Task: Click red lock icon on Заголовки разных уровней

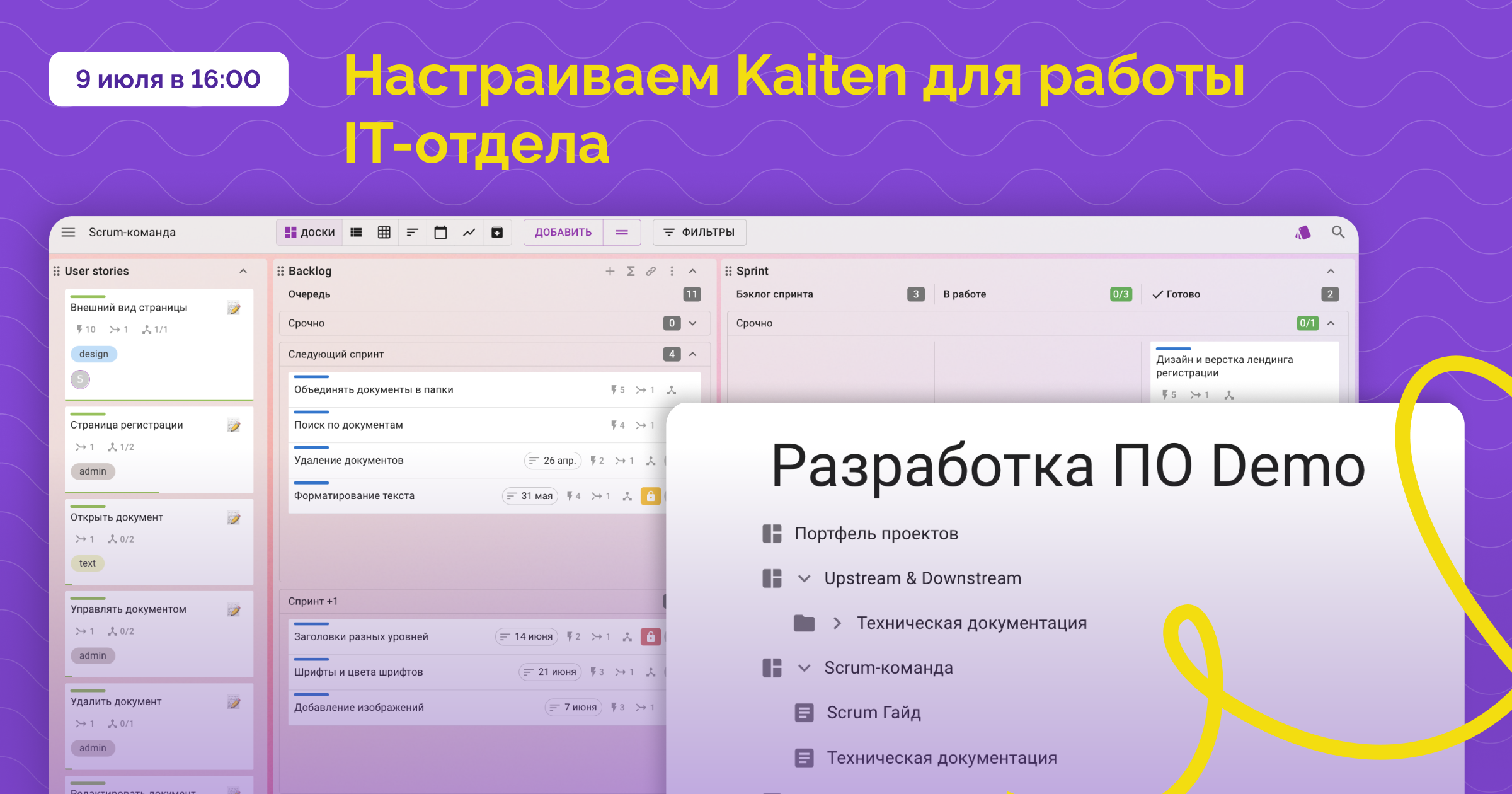Action: click(651, 637)
